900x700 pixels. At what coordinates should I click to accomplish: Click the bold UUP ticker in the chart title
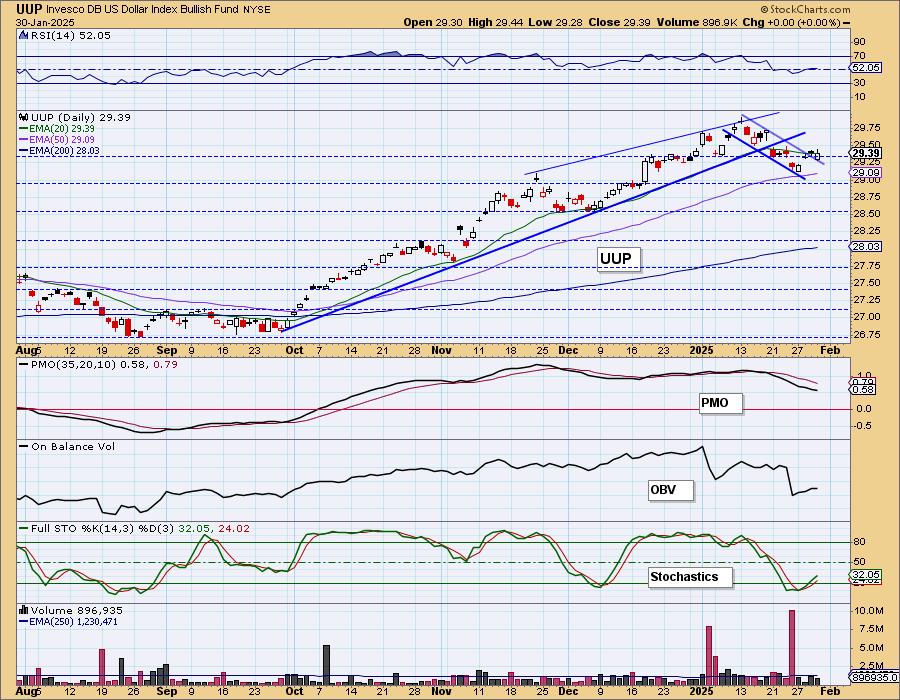point(29,9)
